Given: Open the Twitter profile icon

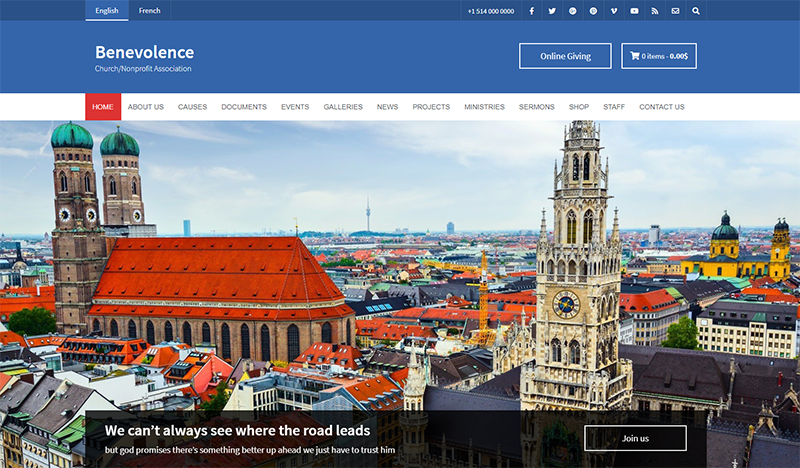Looking at the screenshot, I should click(552, 11).
